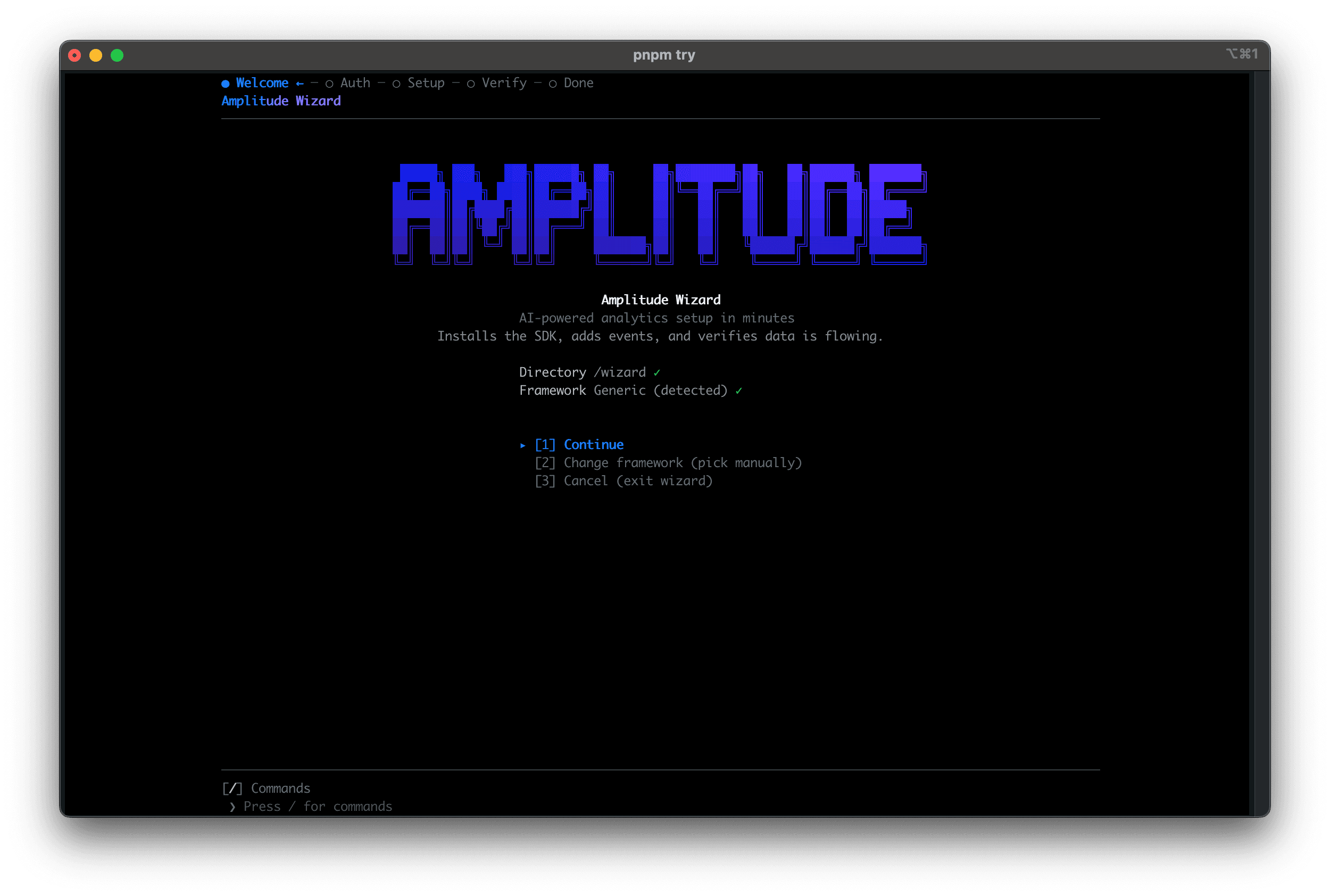Click the green check next to Directory /wizard
The width and height of the screenshot is (1330, 896).
coord(657,372)
